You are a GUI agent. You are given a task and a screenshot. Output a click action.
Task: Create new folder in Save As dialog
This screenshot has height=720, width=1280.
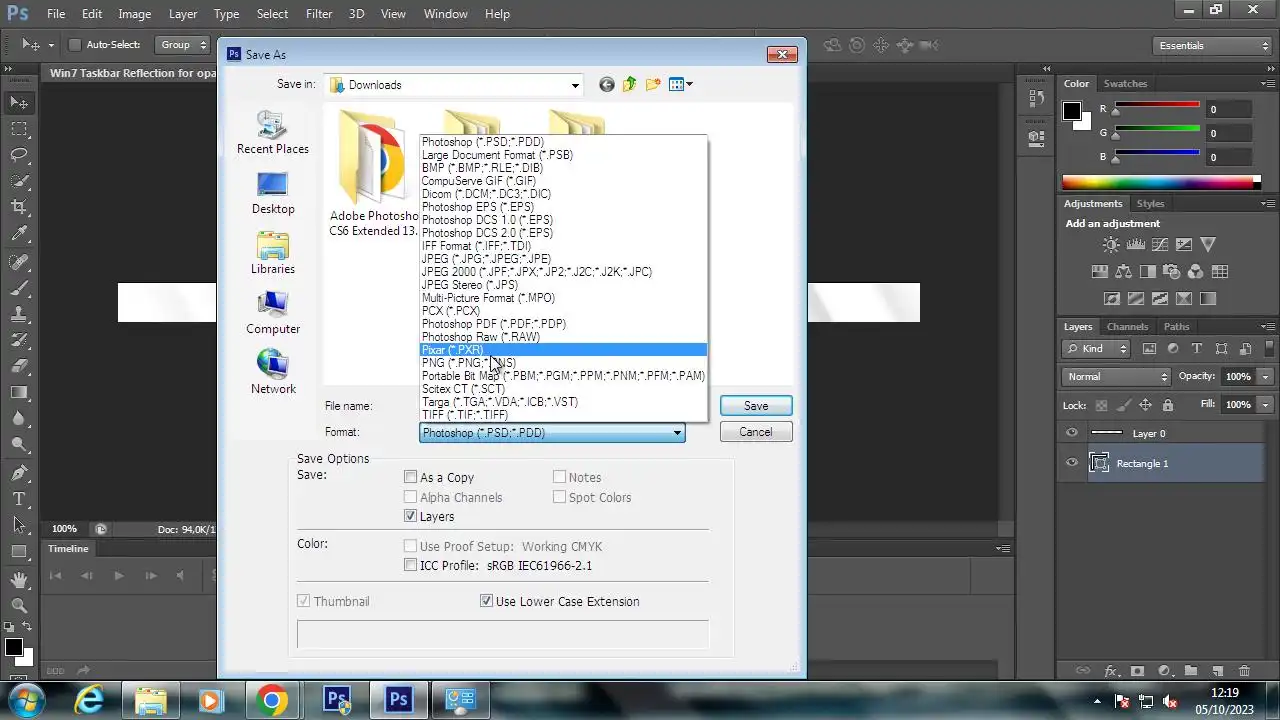tap(653, 85)
